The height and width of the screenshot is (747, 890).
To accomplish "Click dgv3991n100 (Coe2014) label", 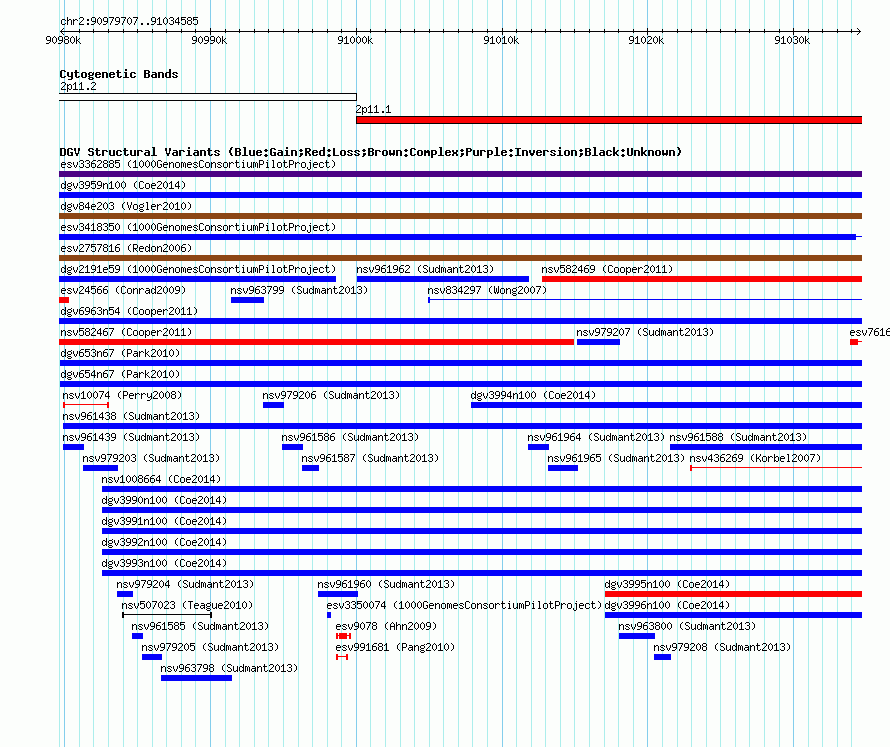I will click(164, 521).
